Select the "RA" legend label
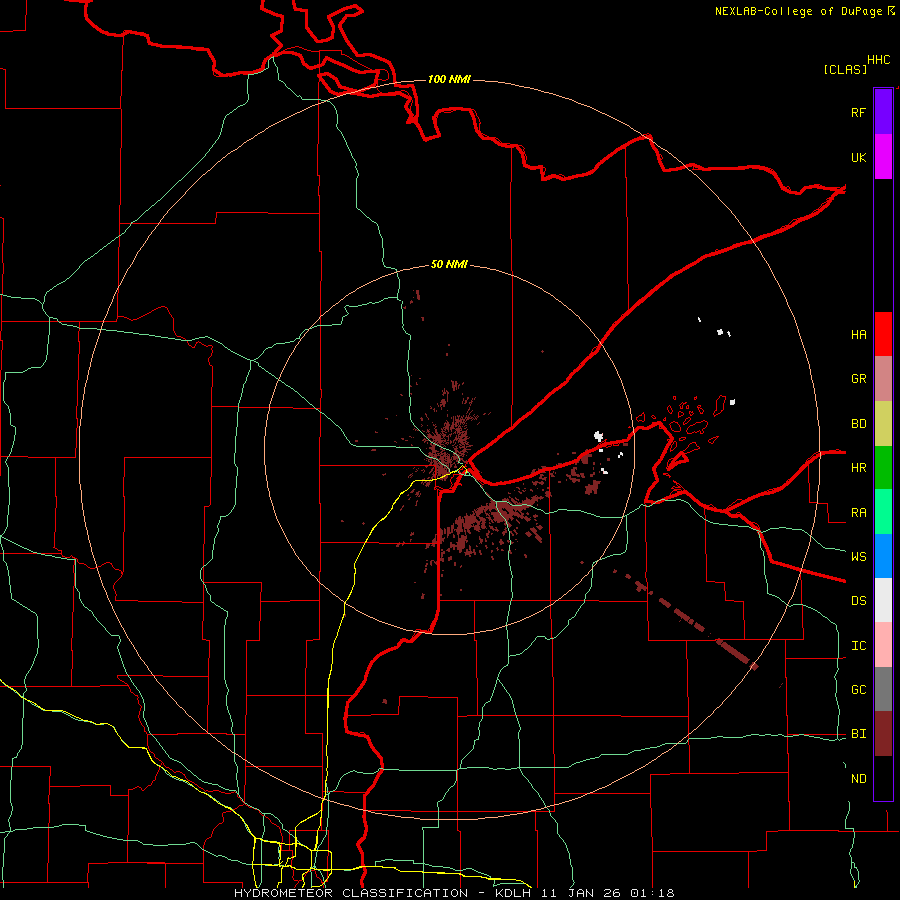The height and width of the screenshot is (900, 900). point(858,513)
